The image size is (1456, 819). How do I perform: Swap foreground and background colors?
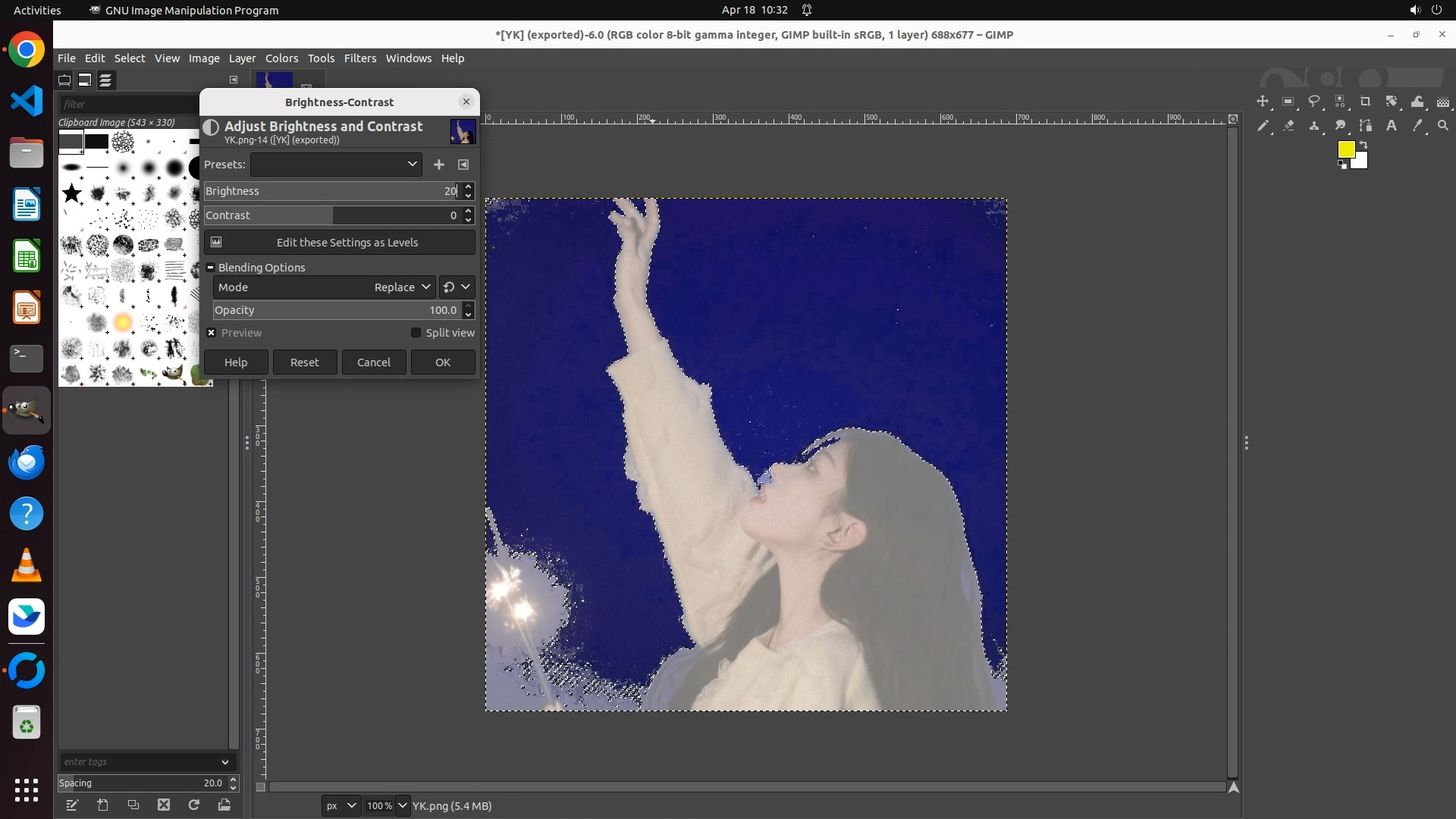point(1363,144)
